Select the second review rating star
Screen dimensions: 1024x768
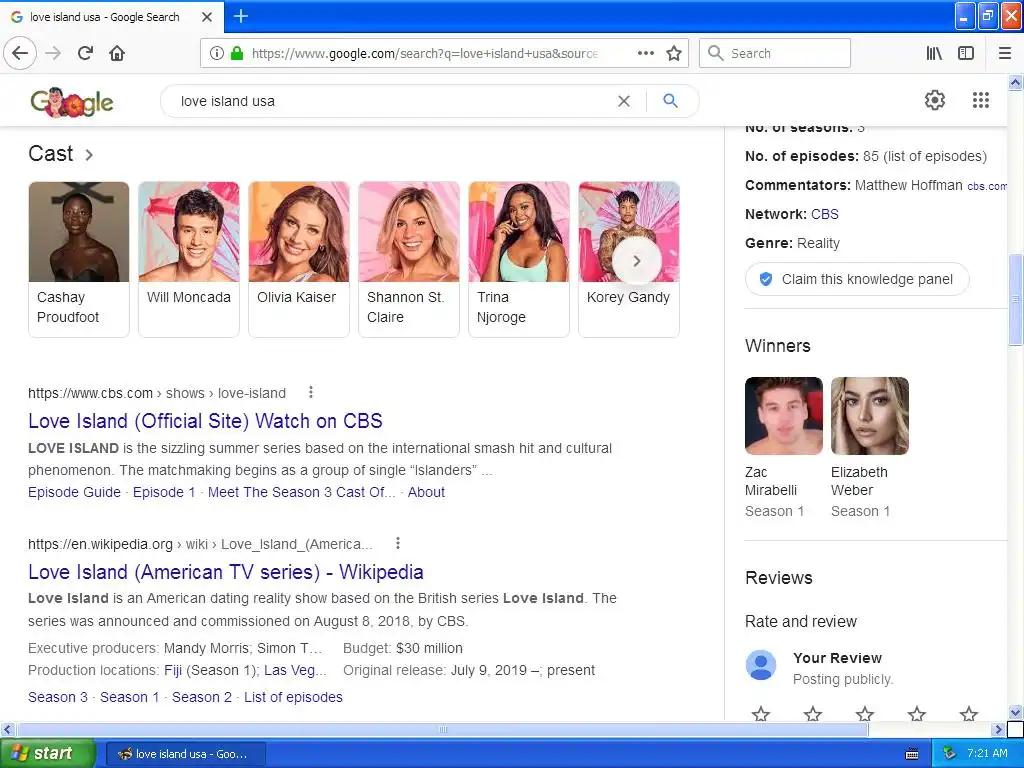[813, 713]
